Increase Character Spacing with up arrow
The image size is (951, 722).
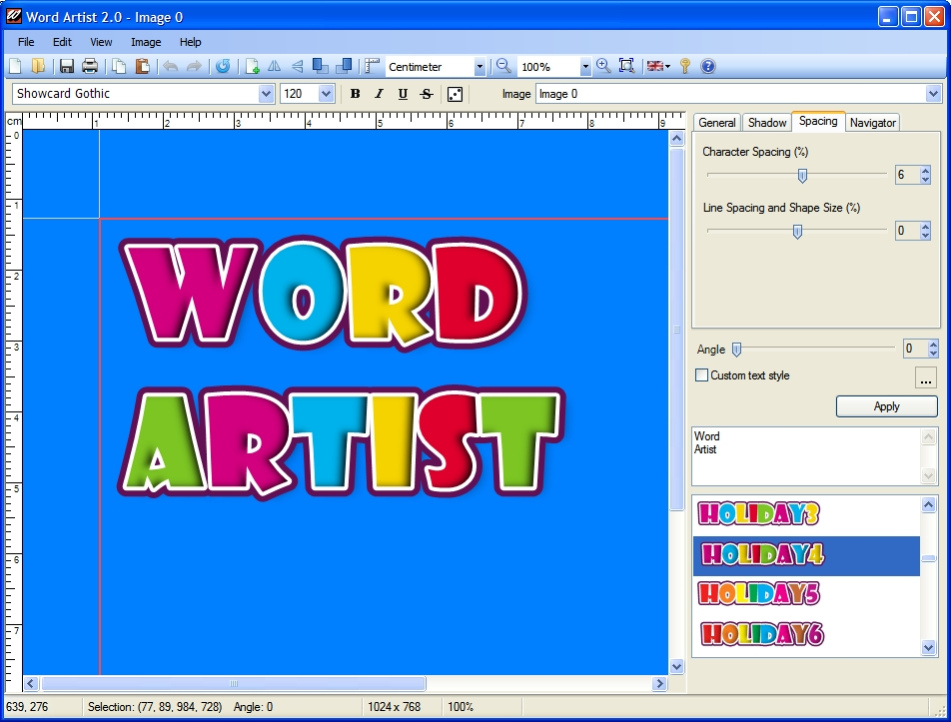pos(925,170)
